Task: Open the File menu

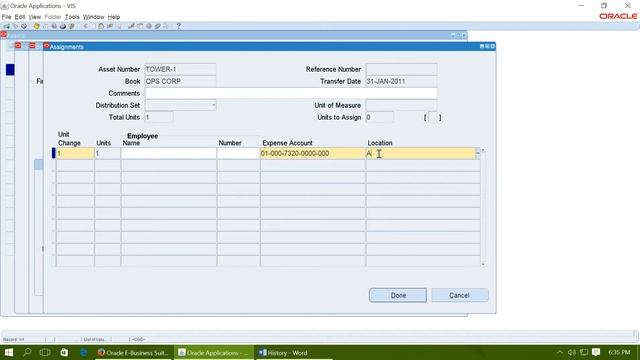Action: [x=6, y=17]
